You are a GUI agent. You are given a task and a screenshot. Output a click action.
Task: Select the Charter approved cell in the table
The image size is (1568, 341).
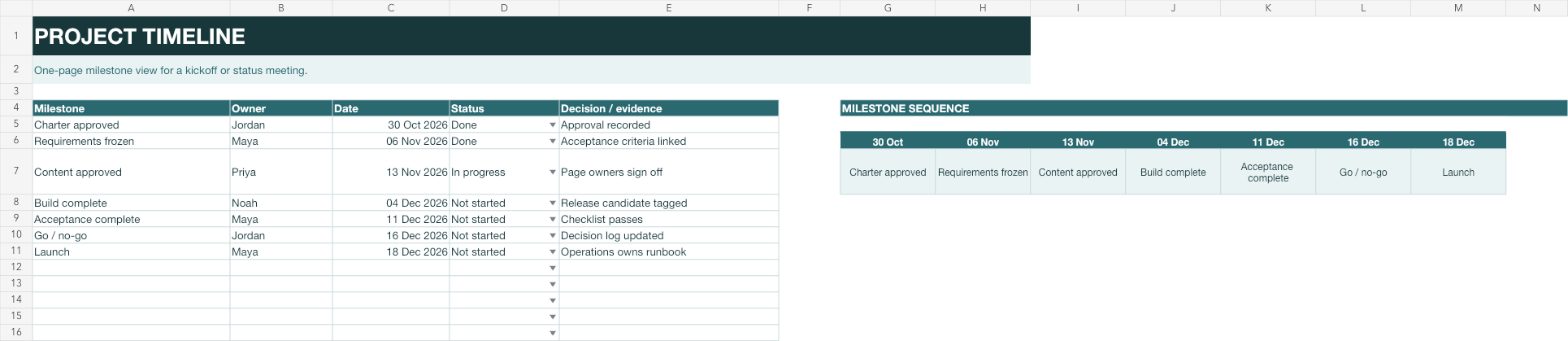pyautogui.click(x=131, y=125)
